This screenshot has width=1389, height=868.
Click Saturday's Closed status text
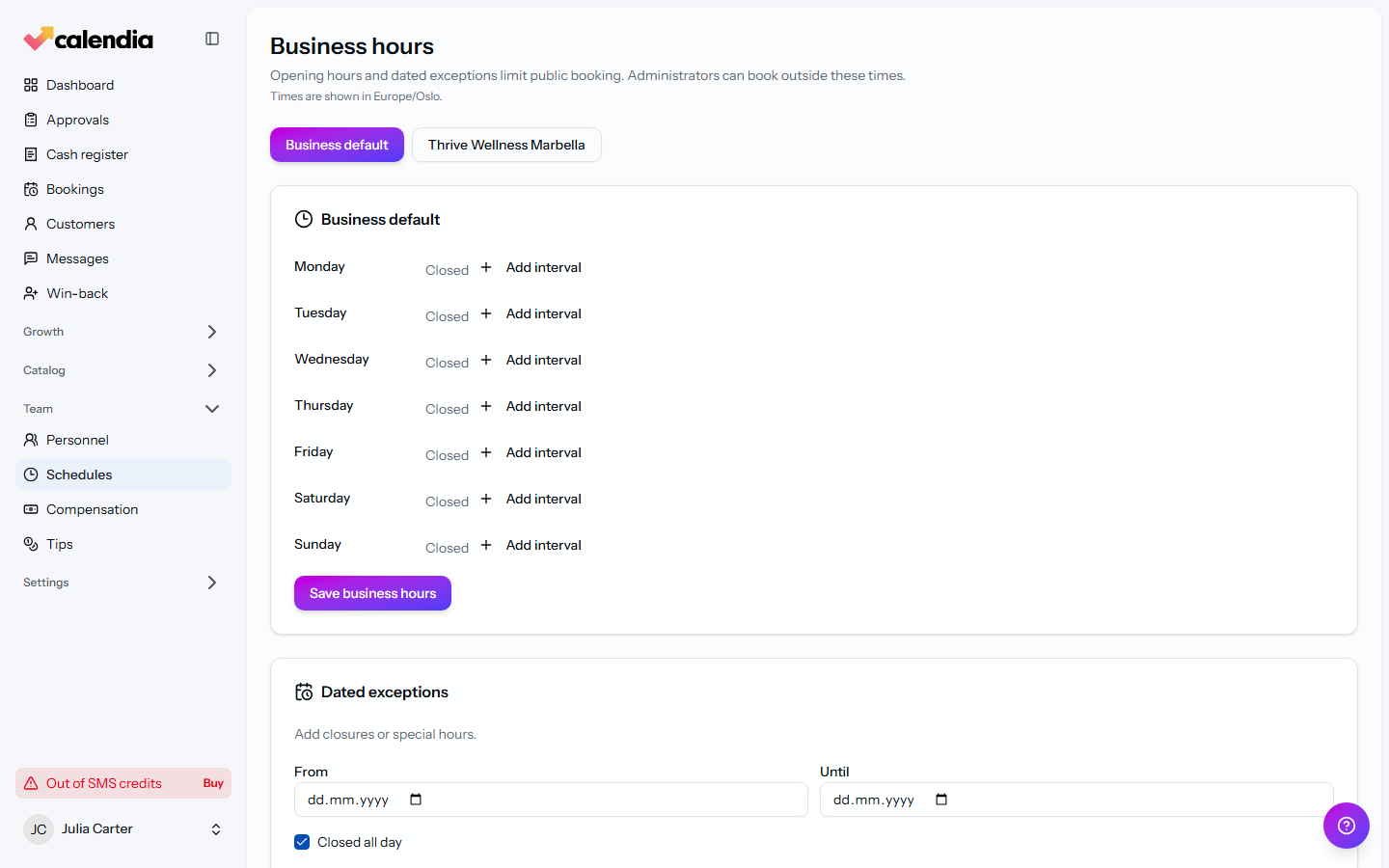[447, 502]
